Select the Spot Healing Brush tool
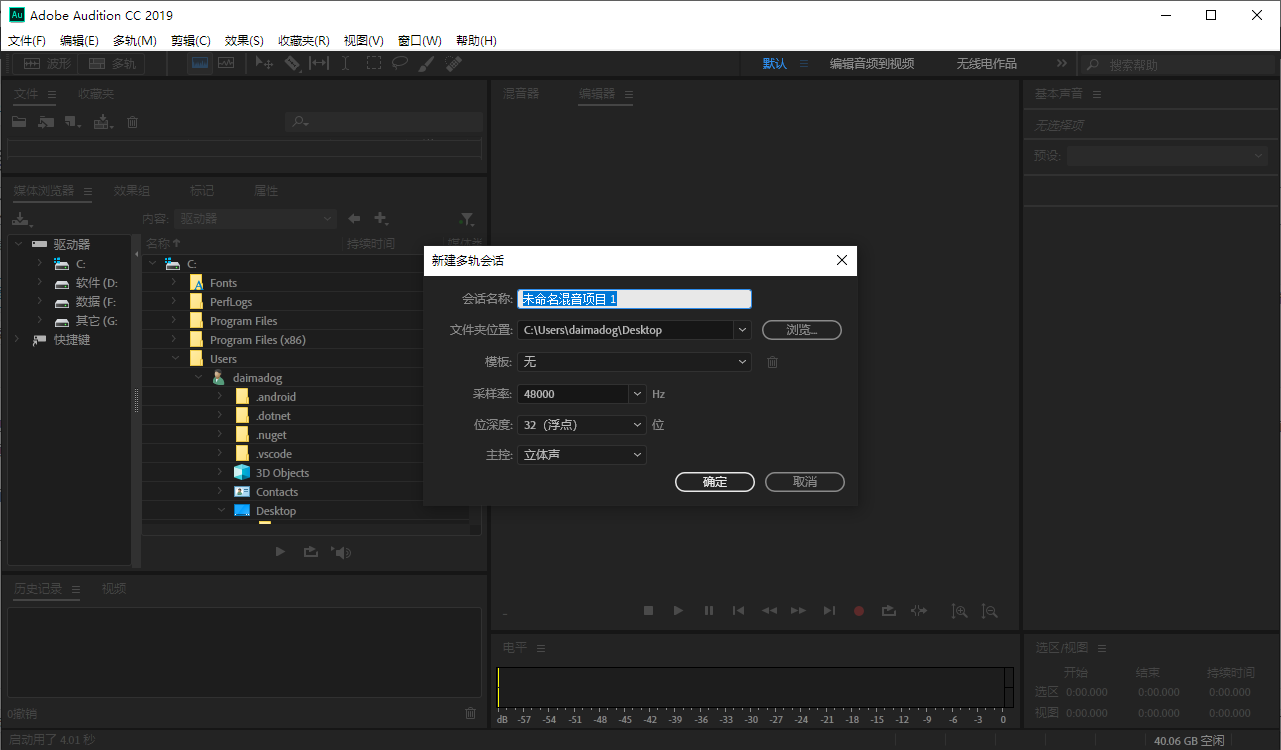The width and height of the screenshot is (1281, 750). [454, 63]
